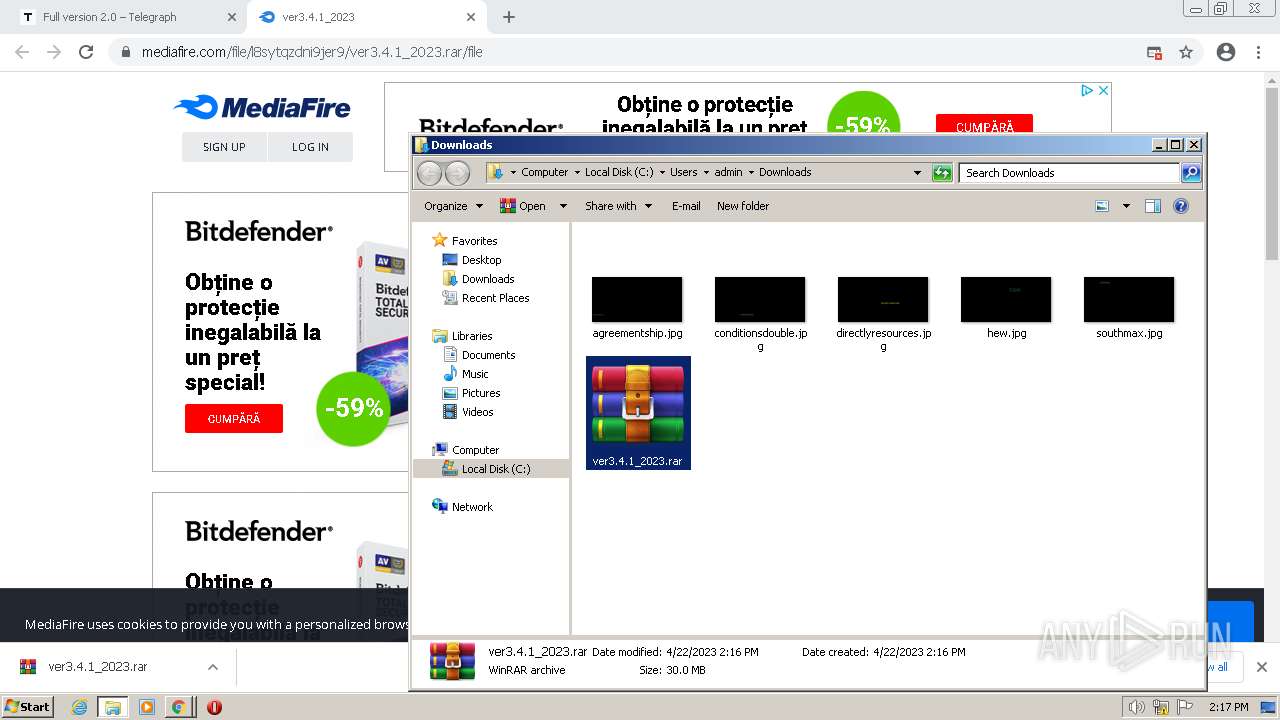This screenshot has width=1280, height=720.
Task: Bookmark this page with the star icon
Action: coord(1186,52)
